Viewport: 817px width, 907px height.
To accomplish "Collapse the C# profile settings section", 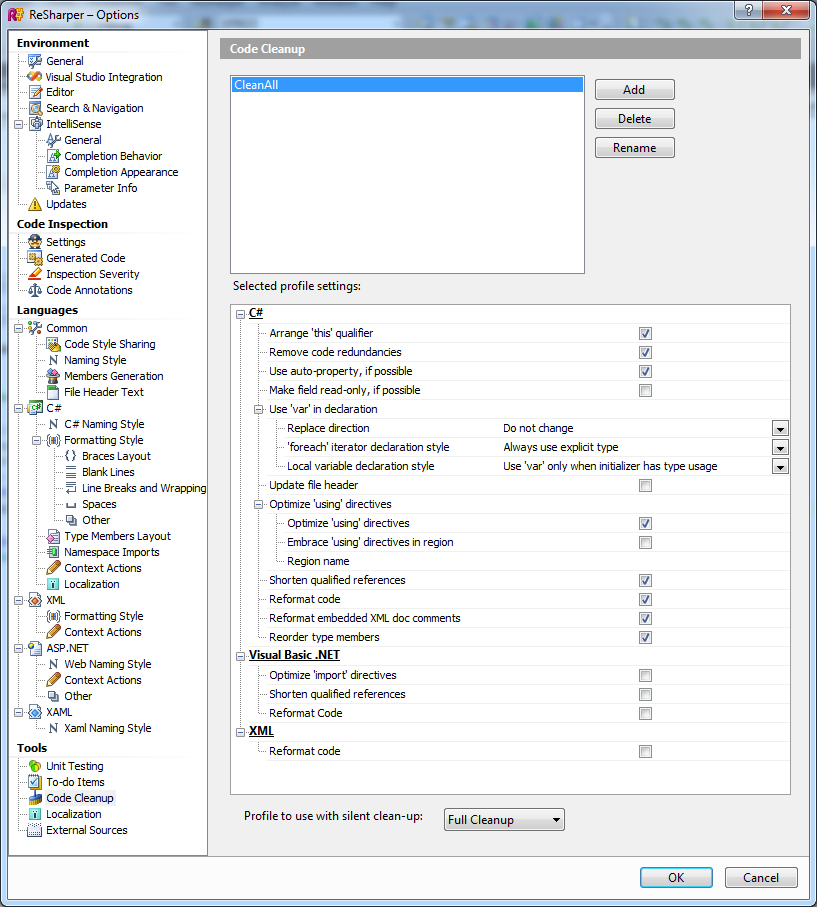I will click(x=241, y=314).
